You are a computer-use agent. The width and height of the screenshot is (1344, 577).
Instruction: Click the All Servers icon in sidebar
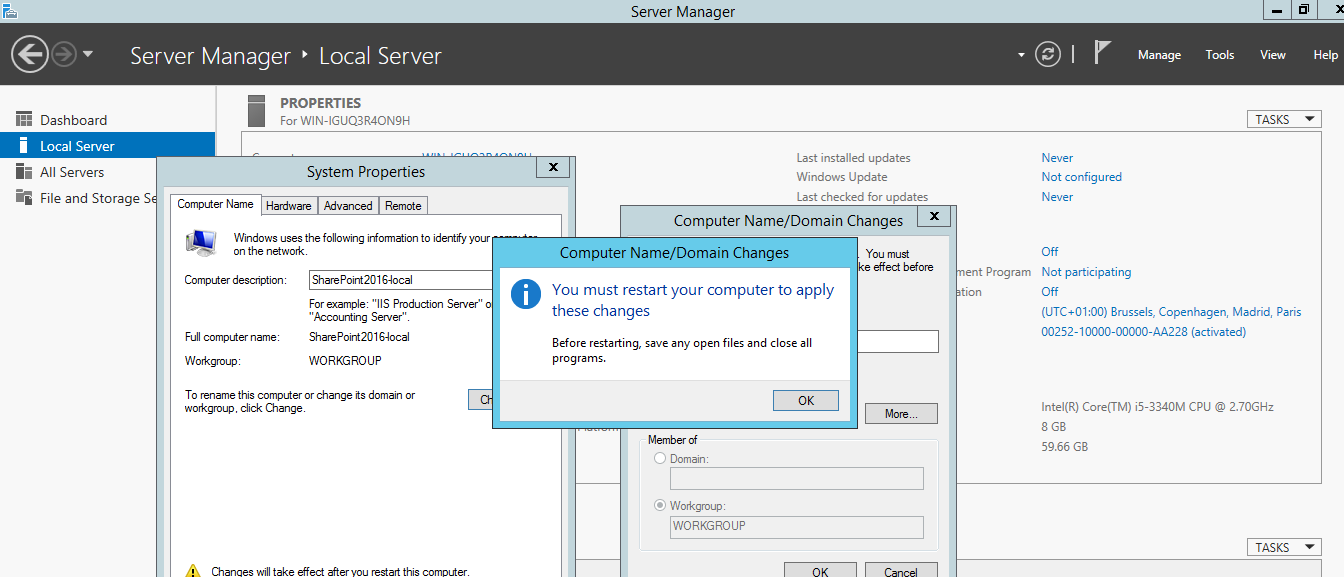[24, 172]
